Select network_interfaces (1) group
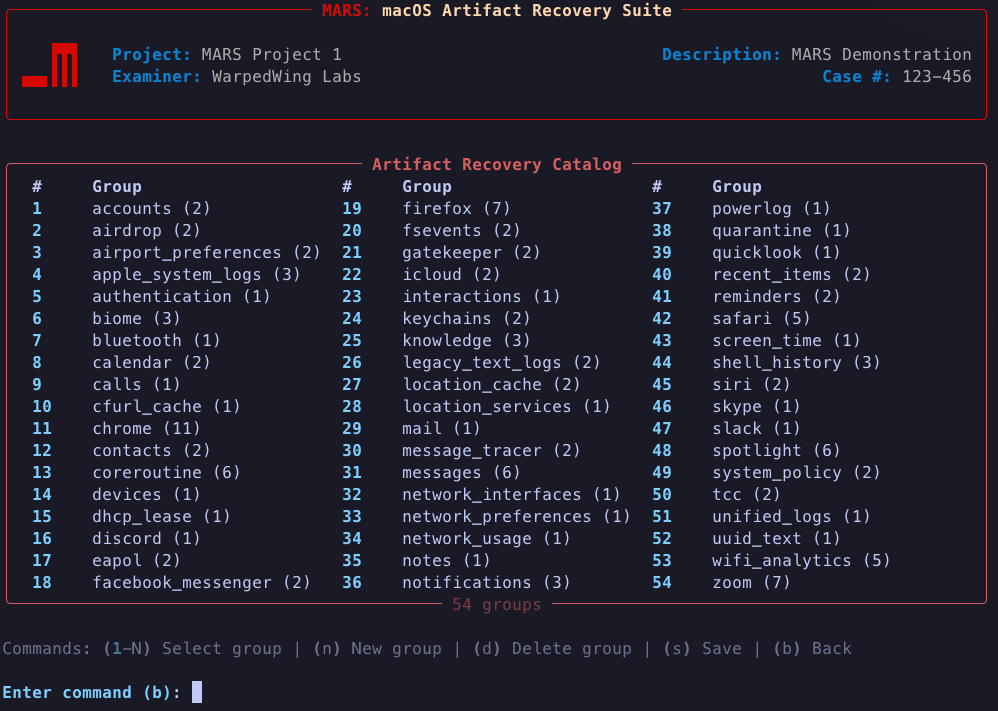 (511, 495)
